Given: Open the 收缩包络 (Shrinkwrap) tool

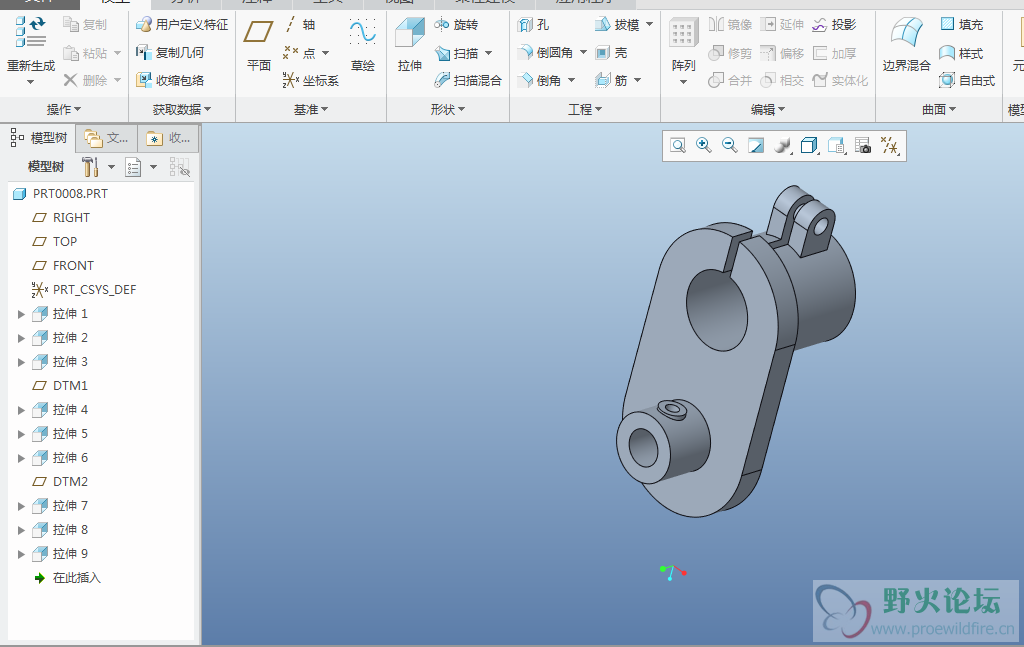Looking at the screenshot, I should 170,80.
